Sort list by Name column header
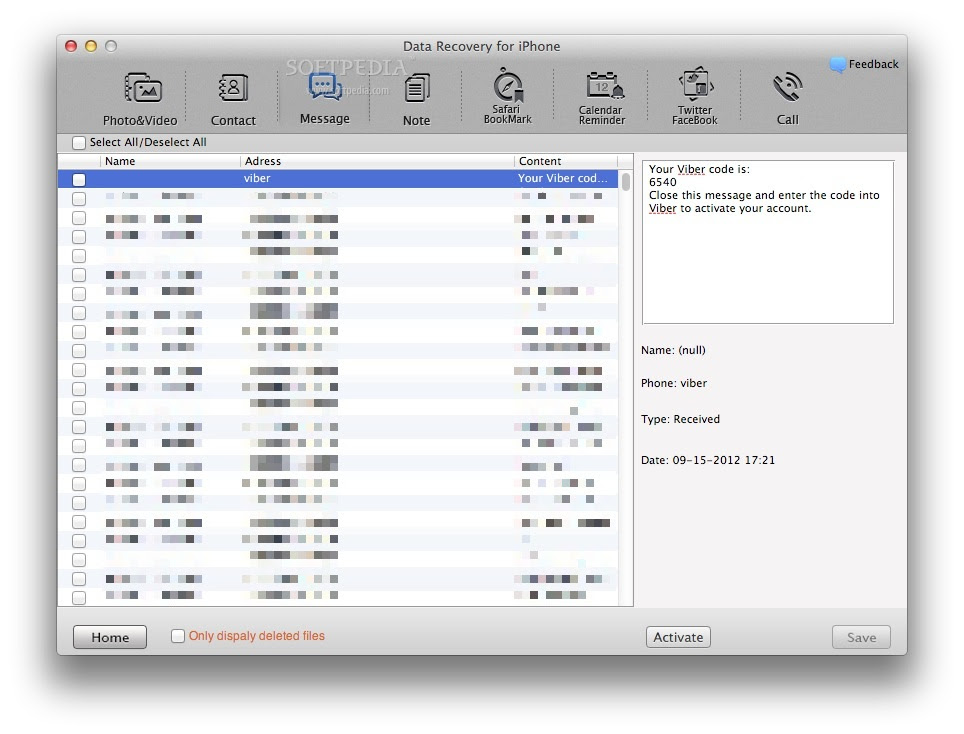This screenshot has height=734, width=964. [170, 161]
